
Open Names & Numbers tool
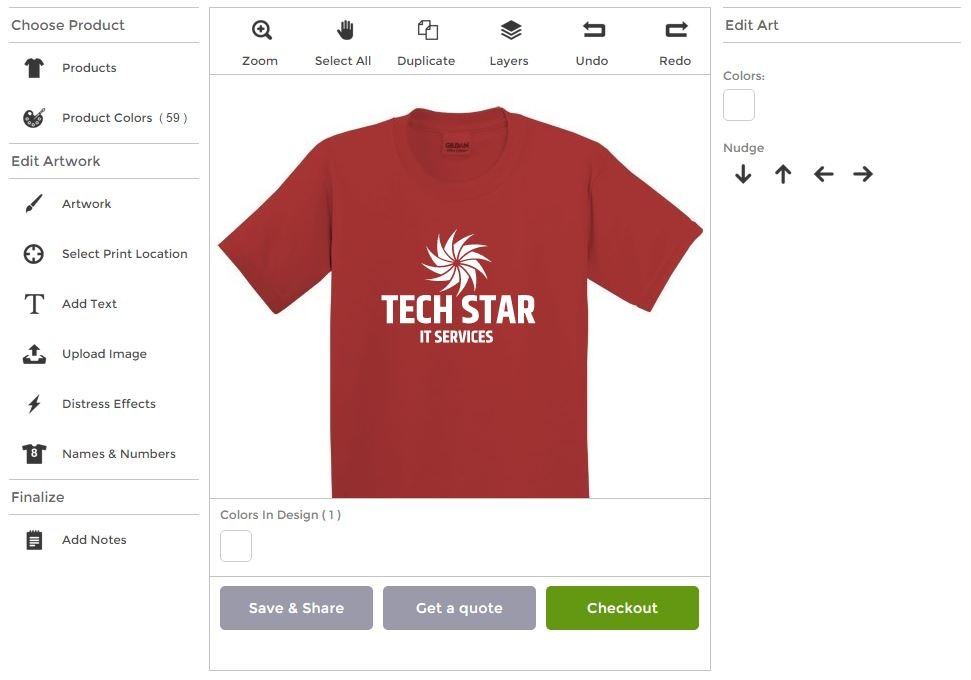click(x=33, y=453)
